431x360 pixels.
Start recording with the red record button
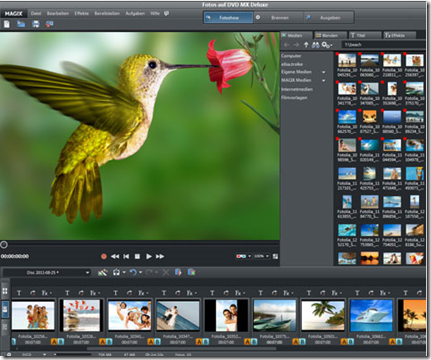104,256
